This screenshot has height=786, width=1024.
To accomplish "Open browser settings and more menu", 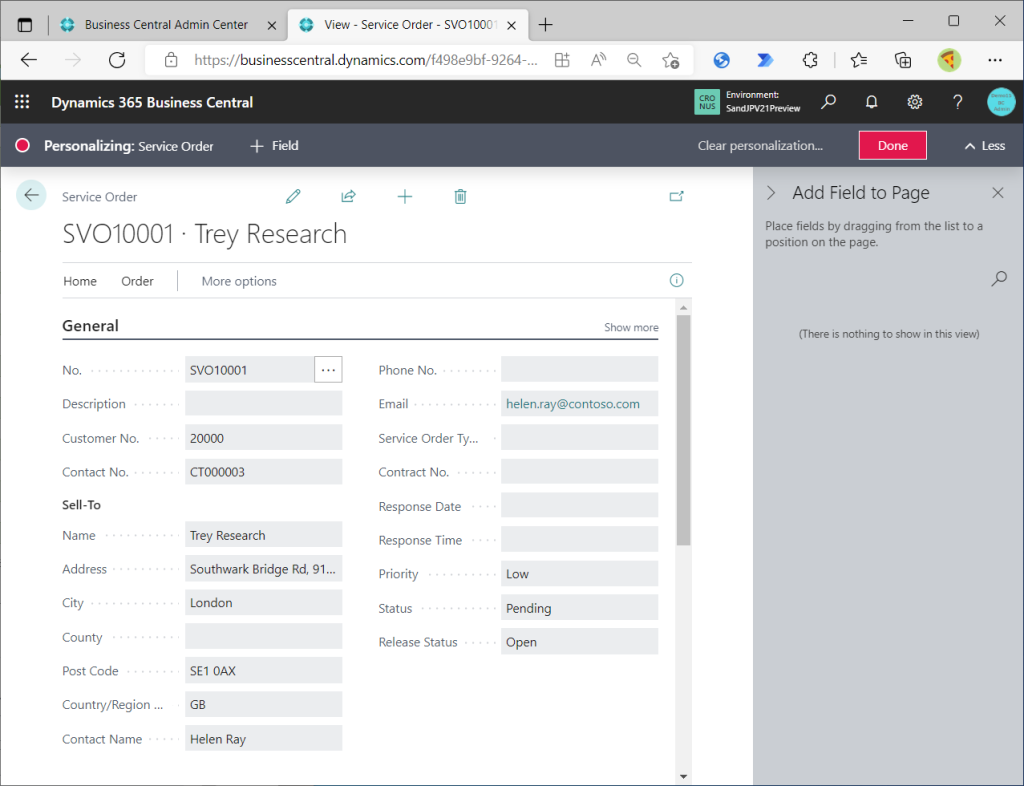I will (995, 60).
